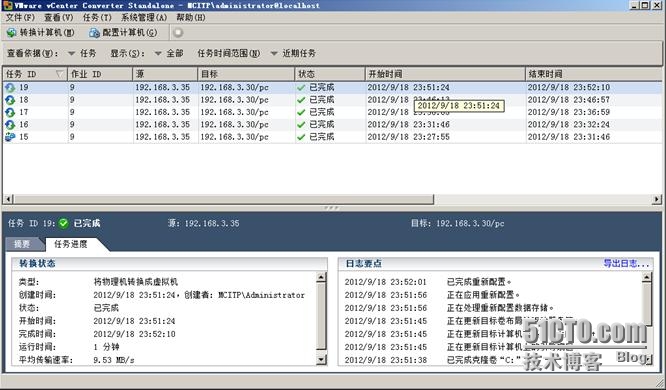Open the 查看依据 任务 dropdown
The image size is (666, 390).
point(82,53)
